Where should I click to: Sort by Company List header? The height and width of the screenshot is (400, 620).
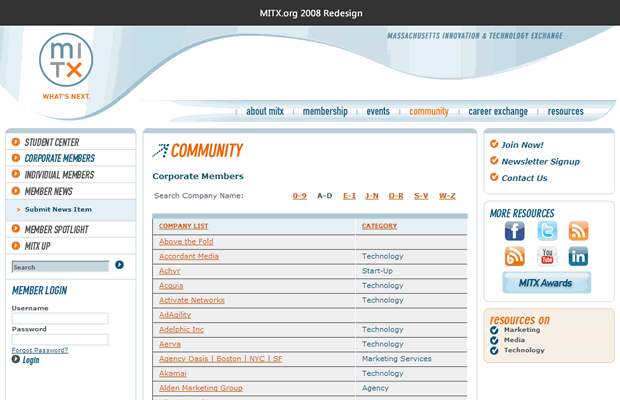point(183,226)
